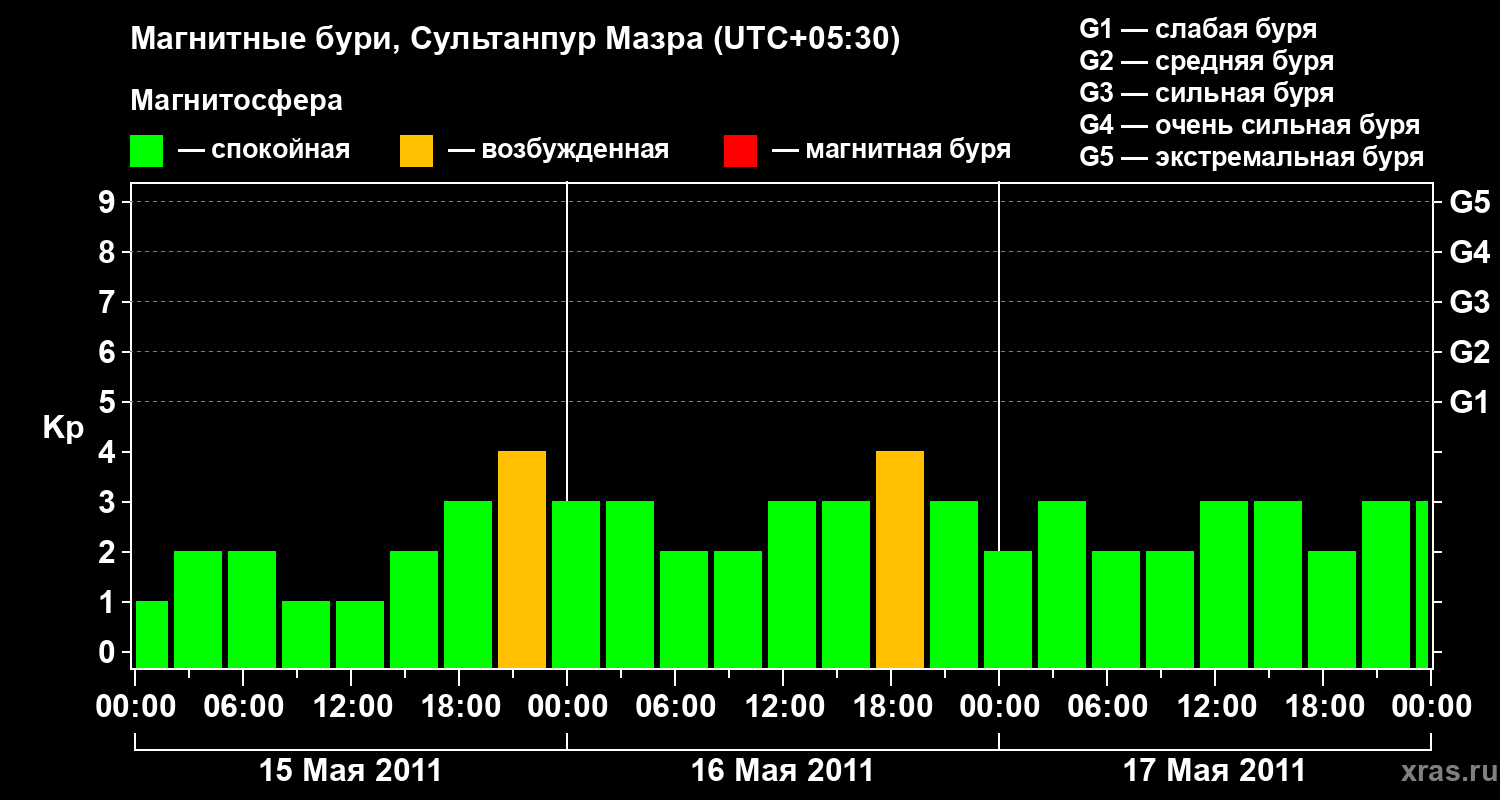This screenshot has width=1500, height=800.
Task: Click the 12:00 tick label above 17 Мая
Action: [1215, 706]
